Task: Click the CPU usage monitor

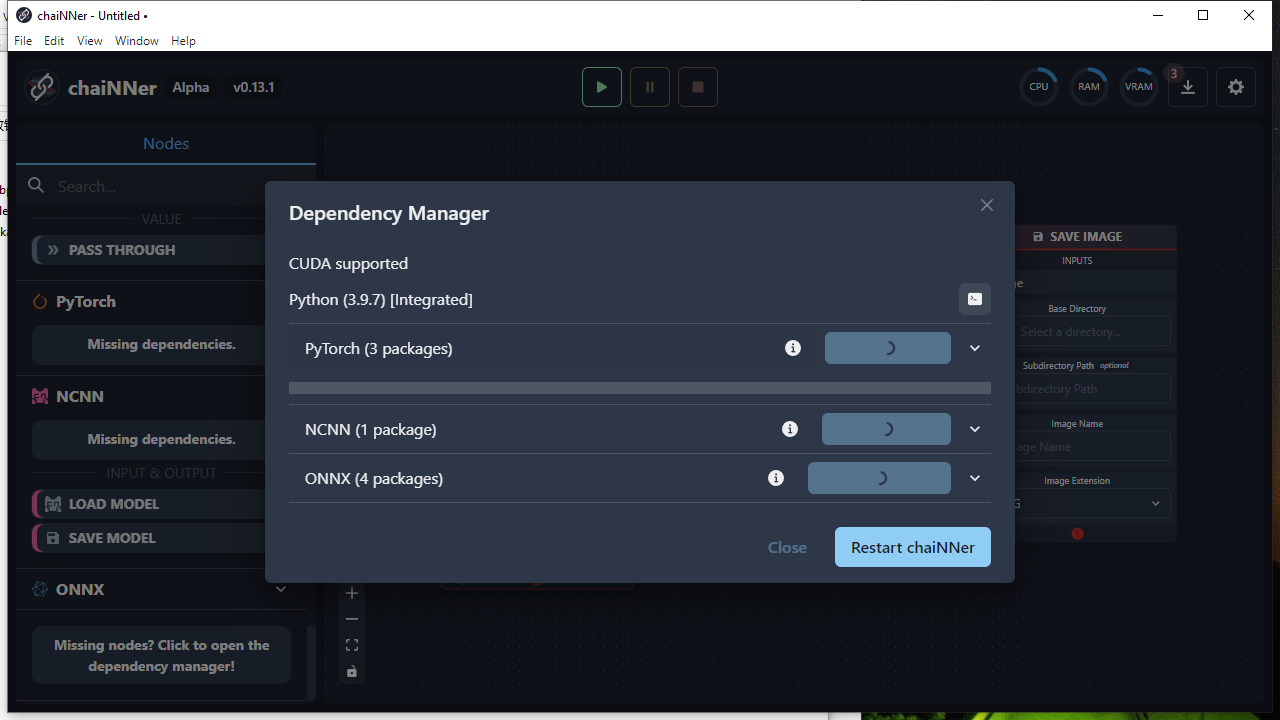Action: coord(1038,86)
